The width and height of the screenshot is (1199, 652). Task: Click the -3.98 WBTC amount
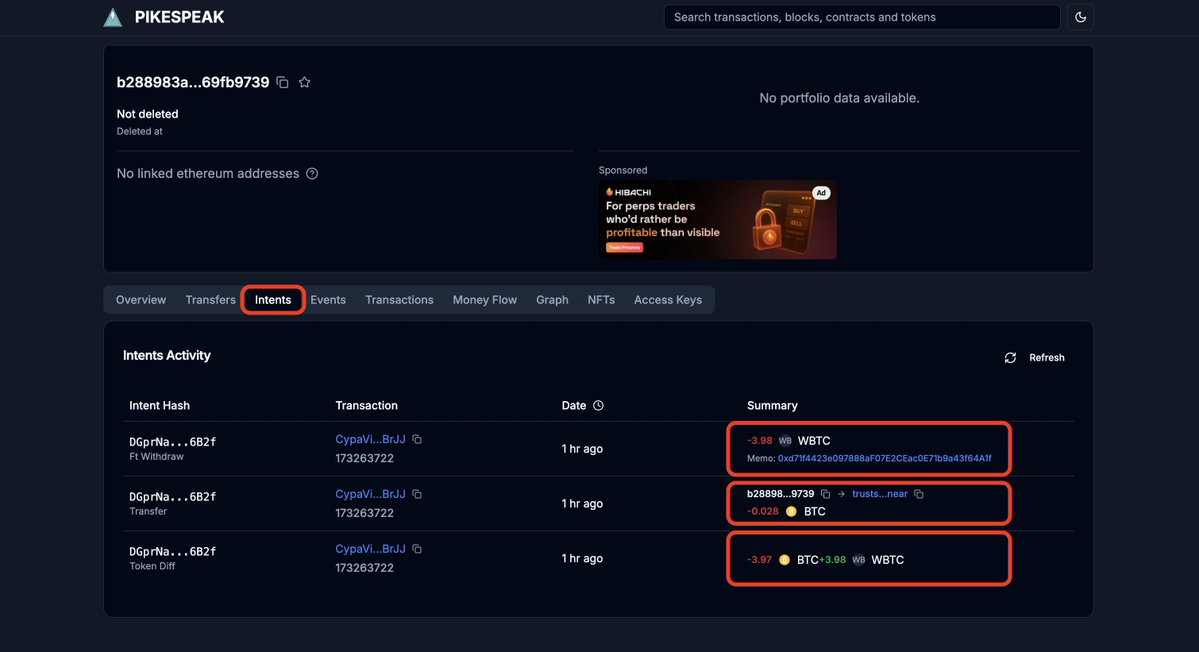(x=759, y=440)
